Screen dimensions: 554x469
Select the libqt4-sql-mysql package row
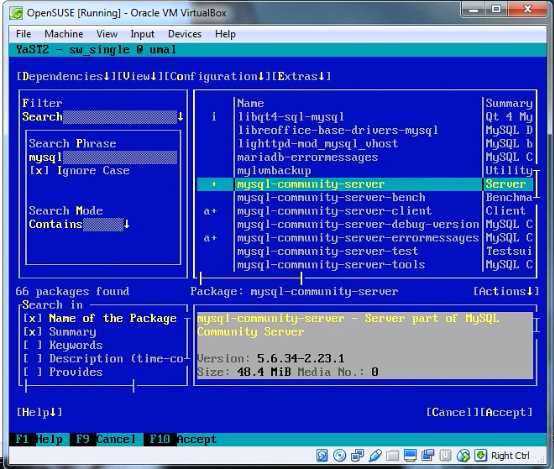point(365,117)
